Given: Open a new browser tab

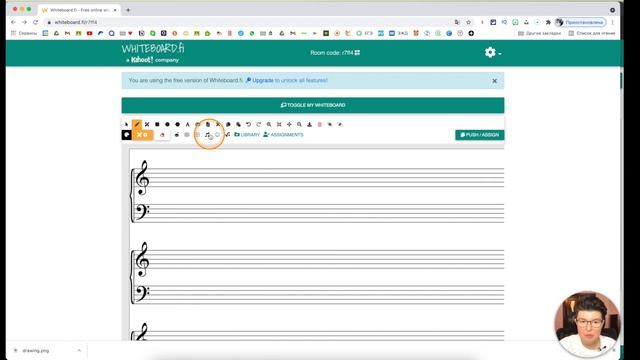Looking at the screenshot, I should pos(128,10).
